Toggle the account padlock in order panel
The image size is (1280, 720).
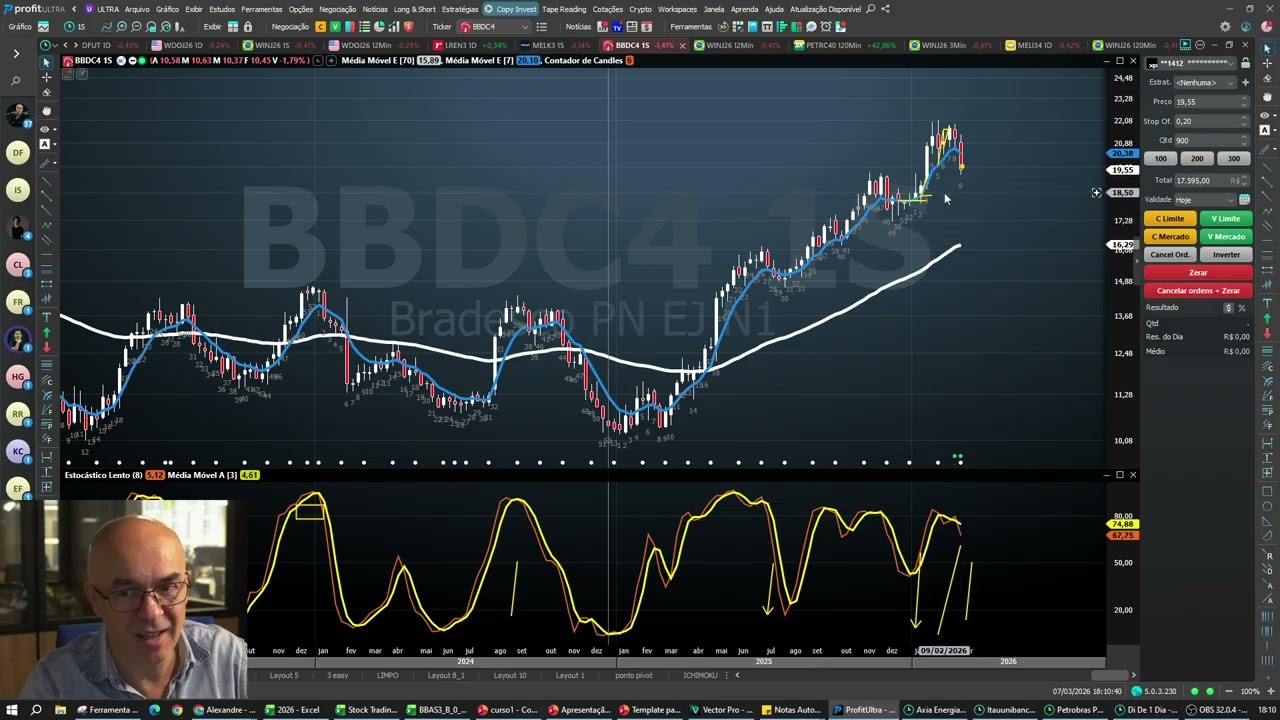1245,63
